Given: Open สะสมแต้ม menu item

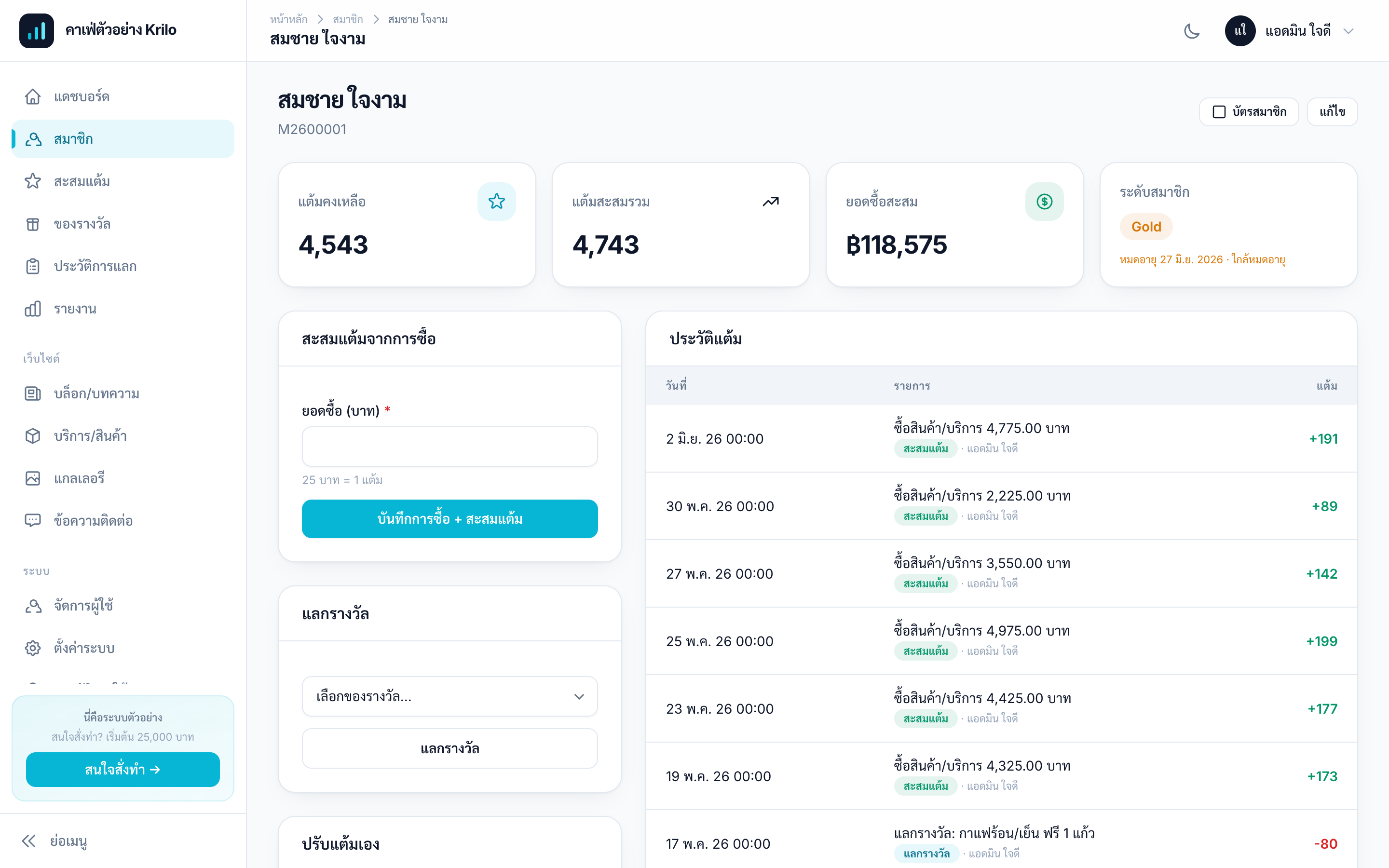Looking at the screenshot, I should pyautogui.click(x=123, y=181).
